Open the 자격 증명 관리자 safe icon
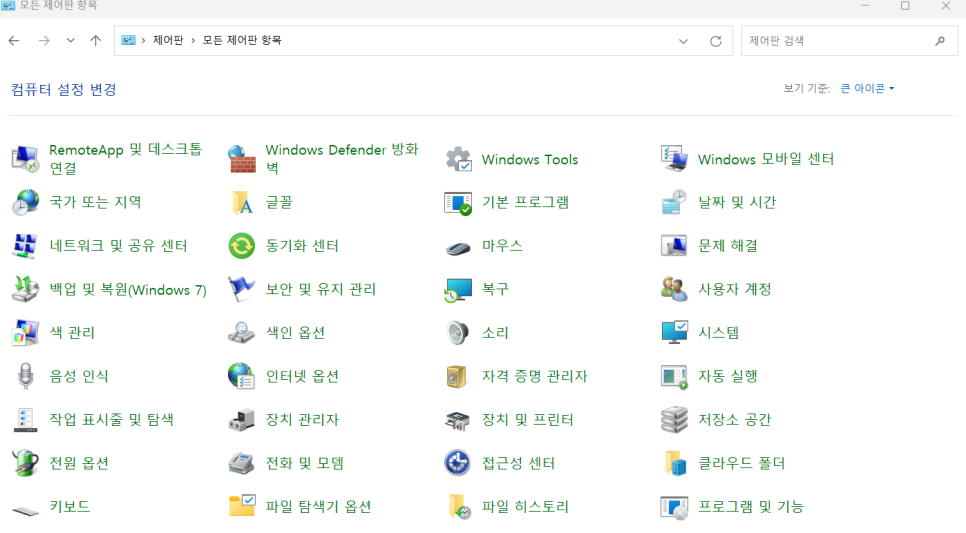This screenshot has height=533, width=966. (x=458, y=376)
